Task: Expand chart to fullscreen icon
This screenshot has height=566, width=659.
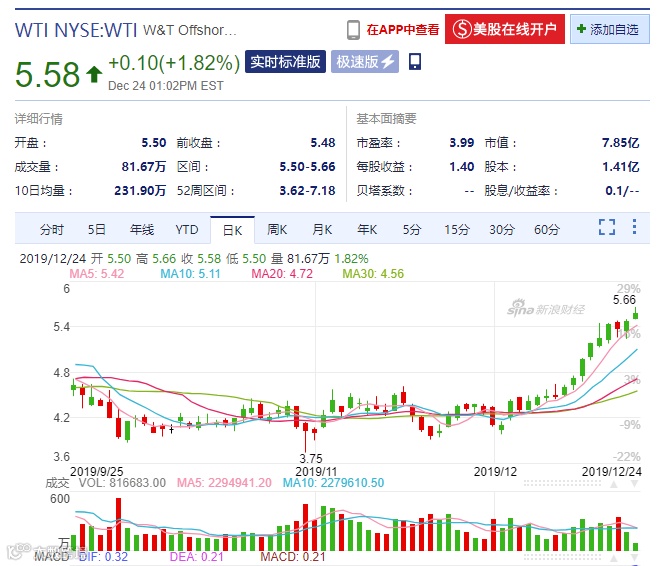Action: click(x=607, y=227)
